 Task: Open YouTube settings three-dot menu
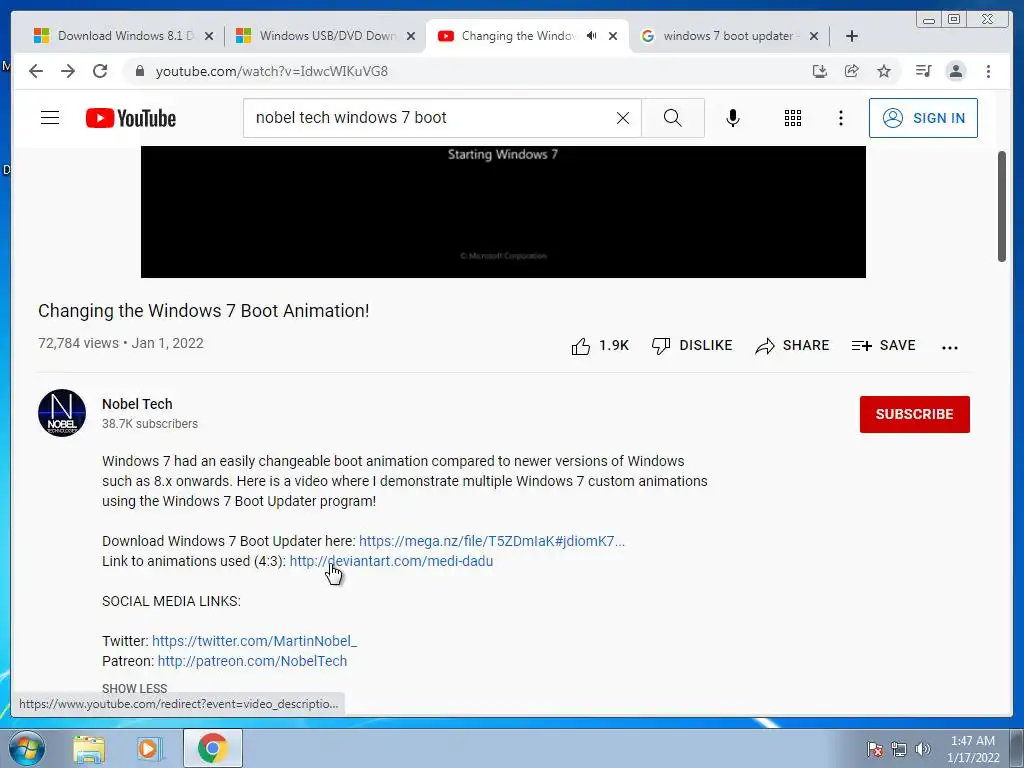pos(840,118)
